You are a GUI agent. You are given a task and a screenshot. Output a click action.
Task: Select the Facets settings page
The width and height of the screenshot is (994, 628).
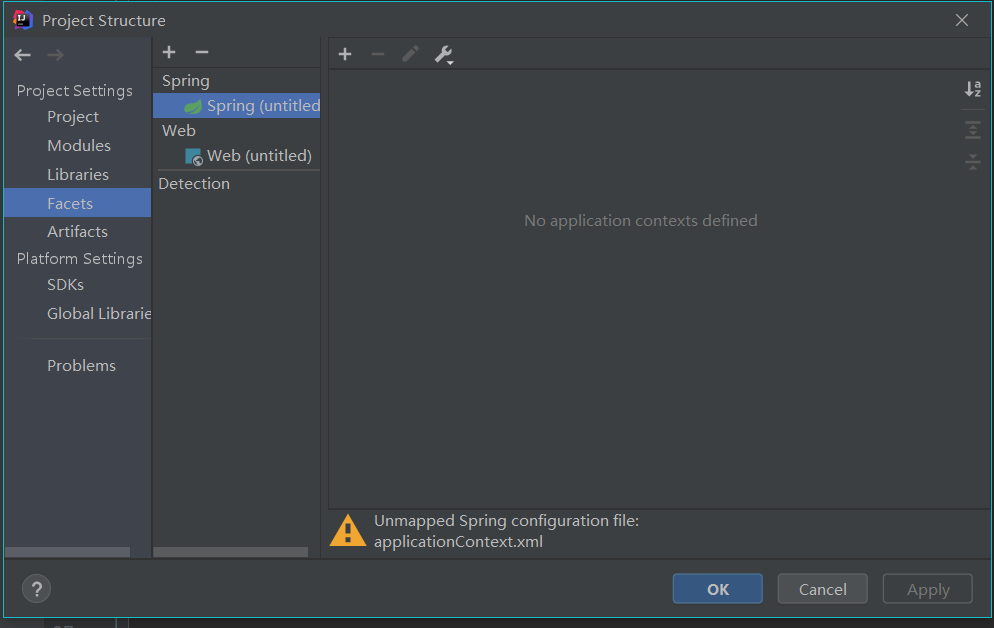point(77,203)
